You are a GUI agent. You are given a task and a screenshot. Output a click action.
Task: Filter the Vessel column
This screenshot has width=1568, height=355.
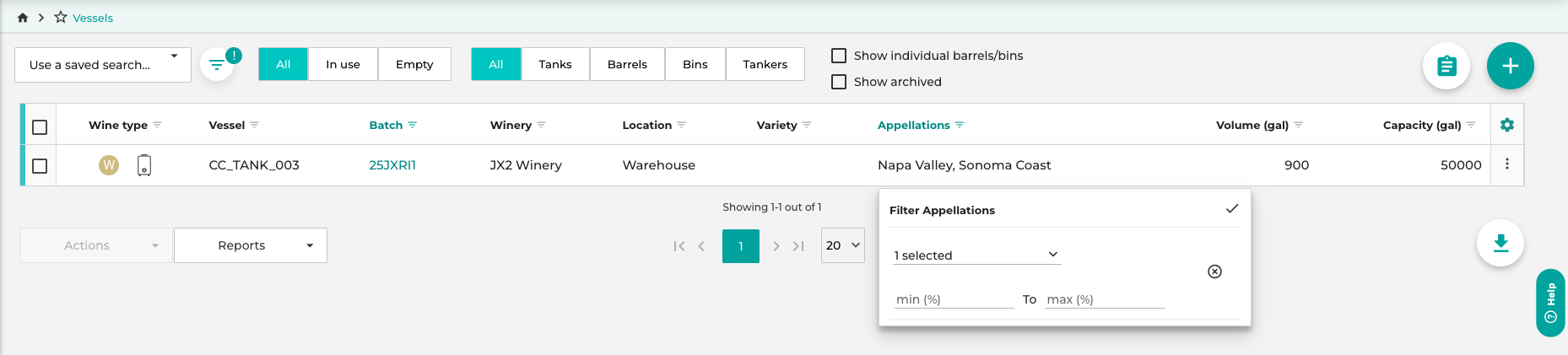[254, 125]
